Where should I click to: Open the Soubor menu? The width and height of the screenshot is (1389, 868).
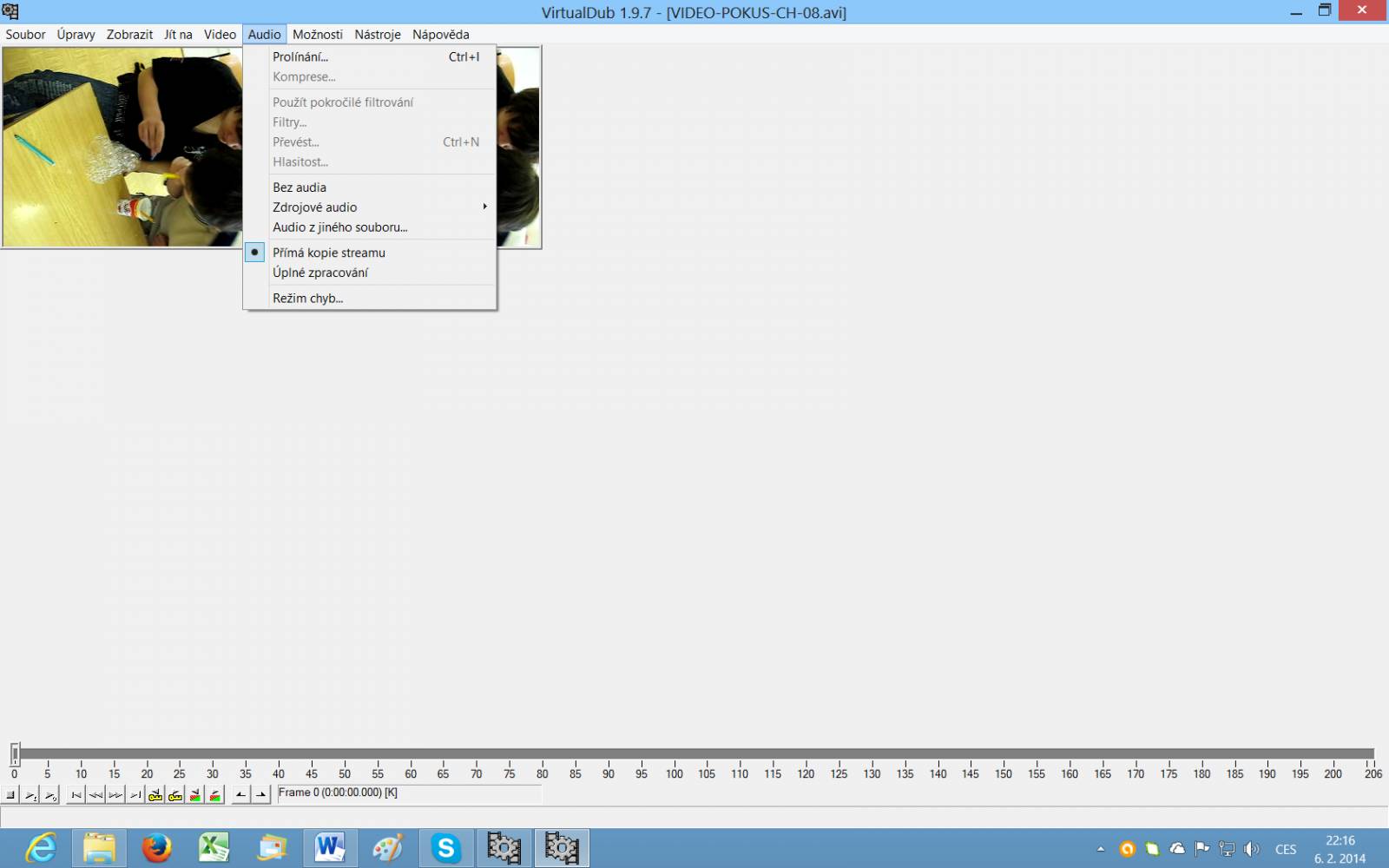[26, 35]
